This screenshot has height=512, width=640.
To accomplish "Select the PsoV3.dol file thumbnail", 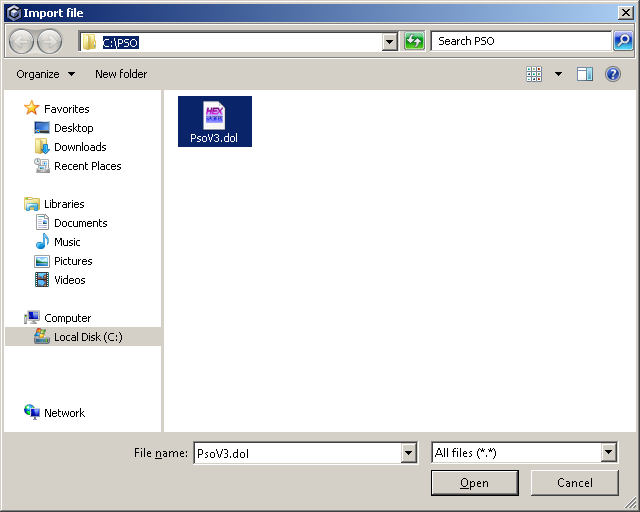I will 214,121.
